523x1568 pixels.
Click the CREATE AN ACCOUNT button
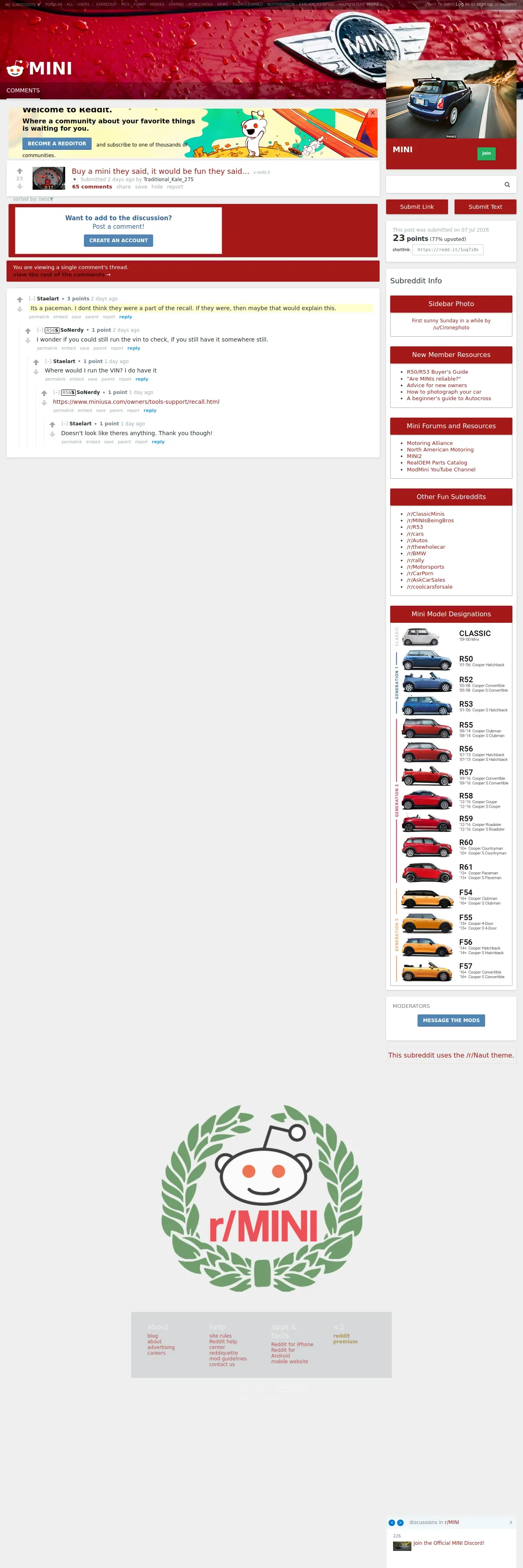[119, 241]
